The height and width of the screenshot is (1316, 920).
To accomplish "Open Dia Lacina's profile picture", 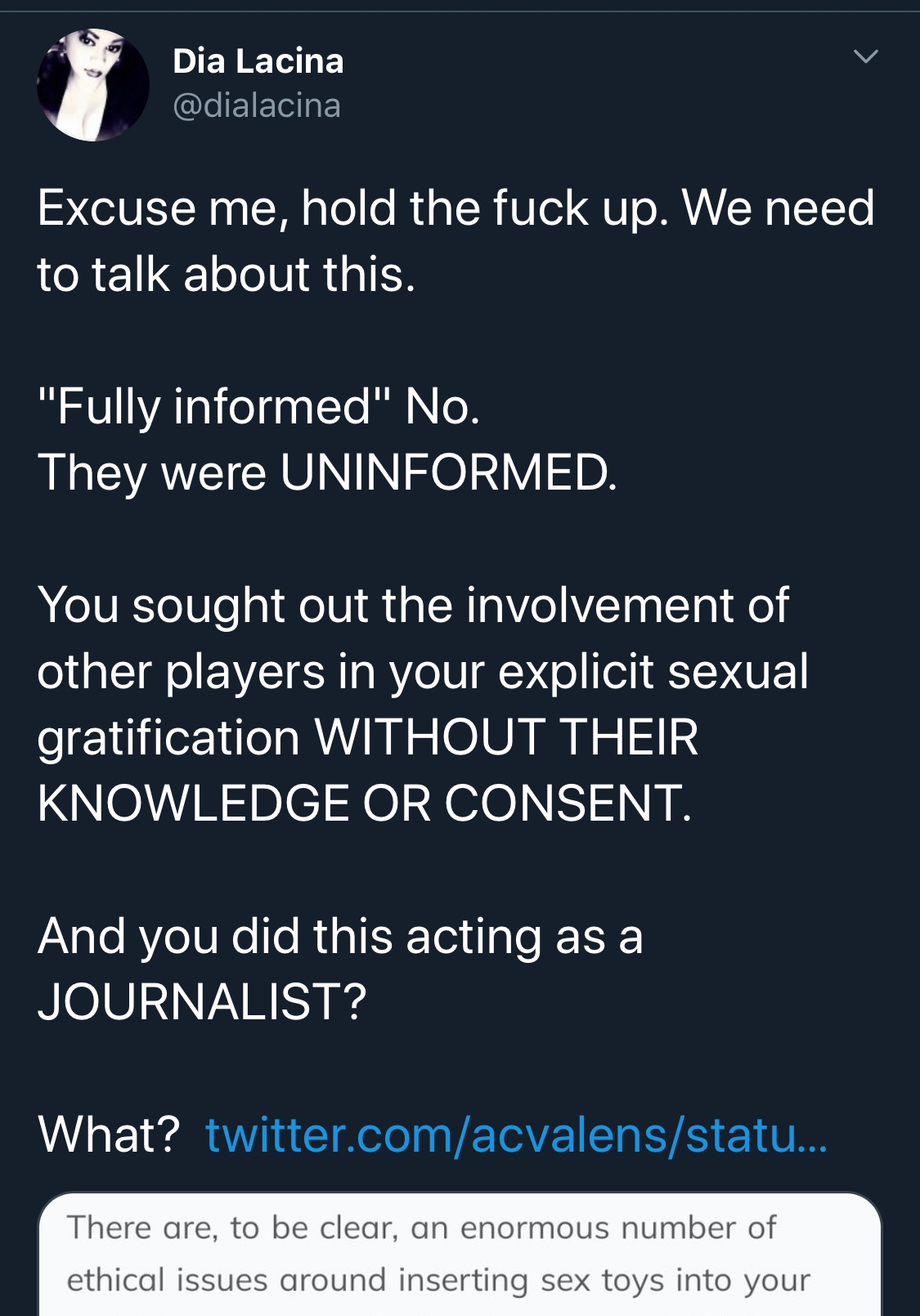I will pos(93,84).
